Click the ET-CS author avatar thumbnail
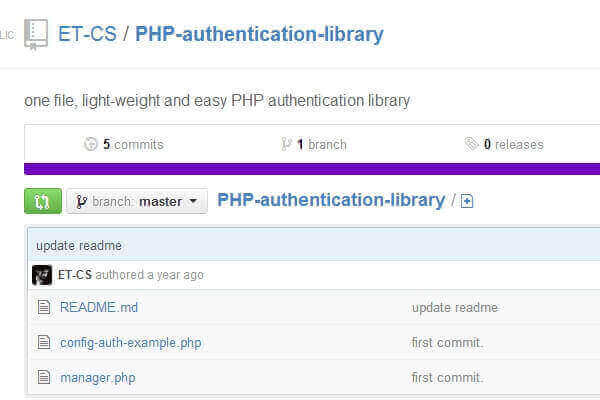 click(42, 275)
